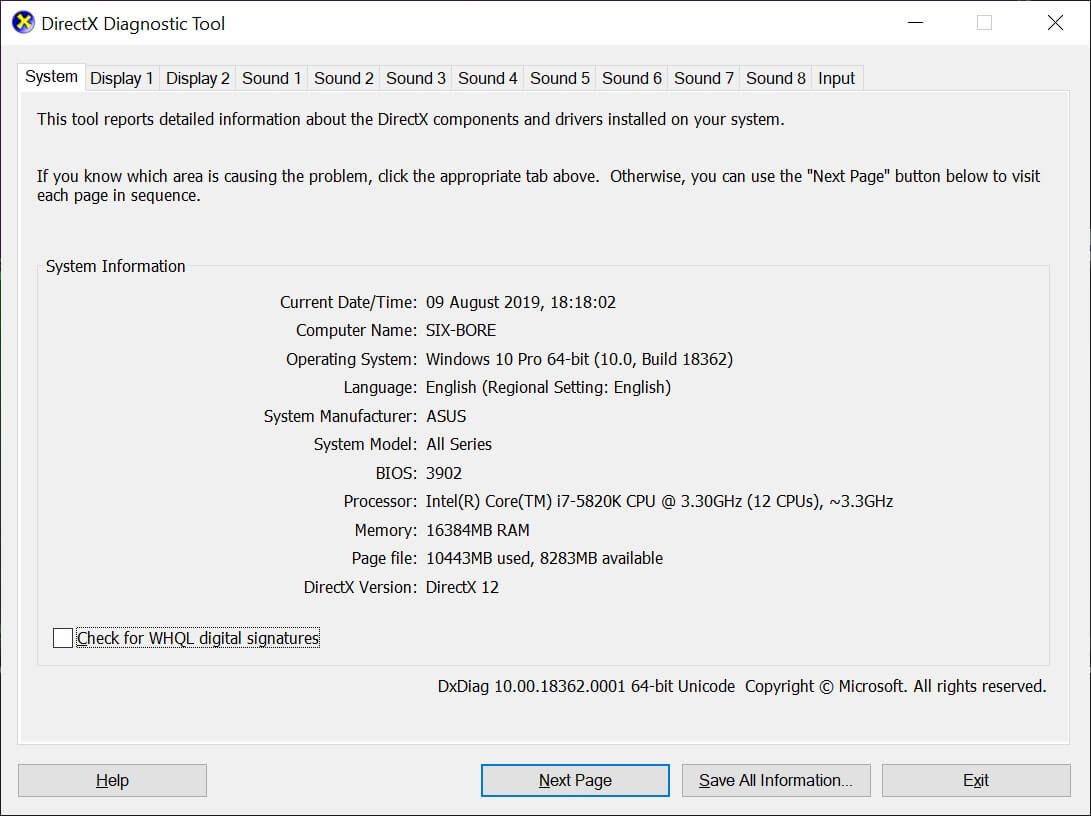Close the DirectX Diagnostic Tool window
Viewport: 1091px width, 816px height.
click(x=1055, y=23)
